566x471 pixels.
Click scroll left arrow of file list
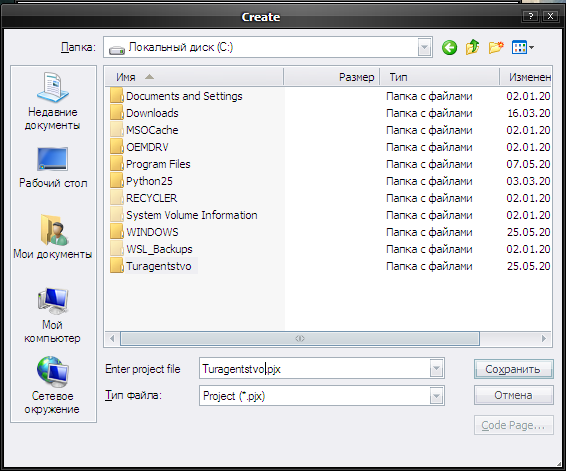pos(112,339)
